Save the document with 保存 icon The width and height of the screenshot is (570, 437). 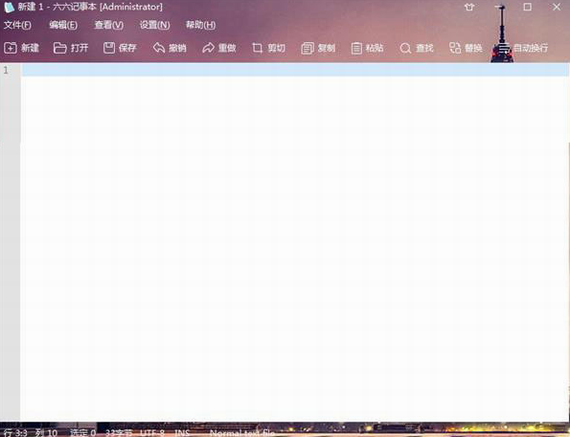pos(120,48)
